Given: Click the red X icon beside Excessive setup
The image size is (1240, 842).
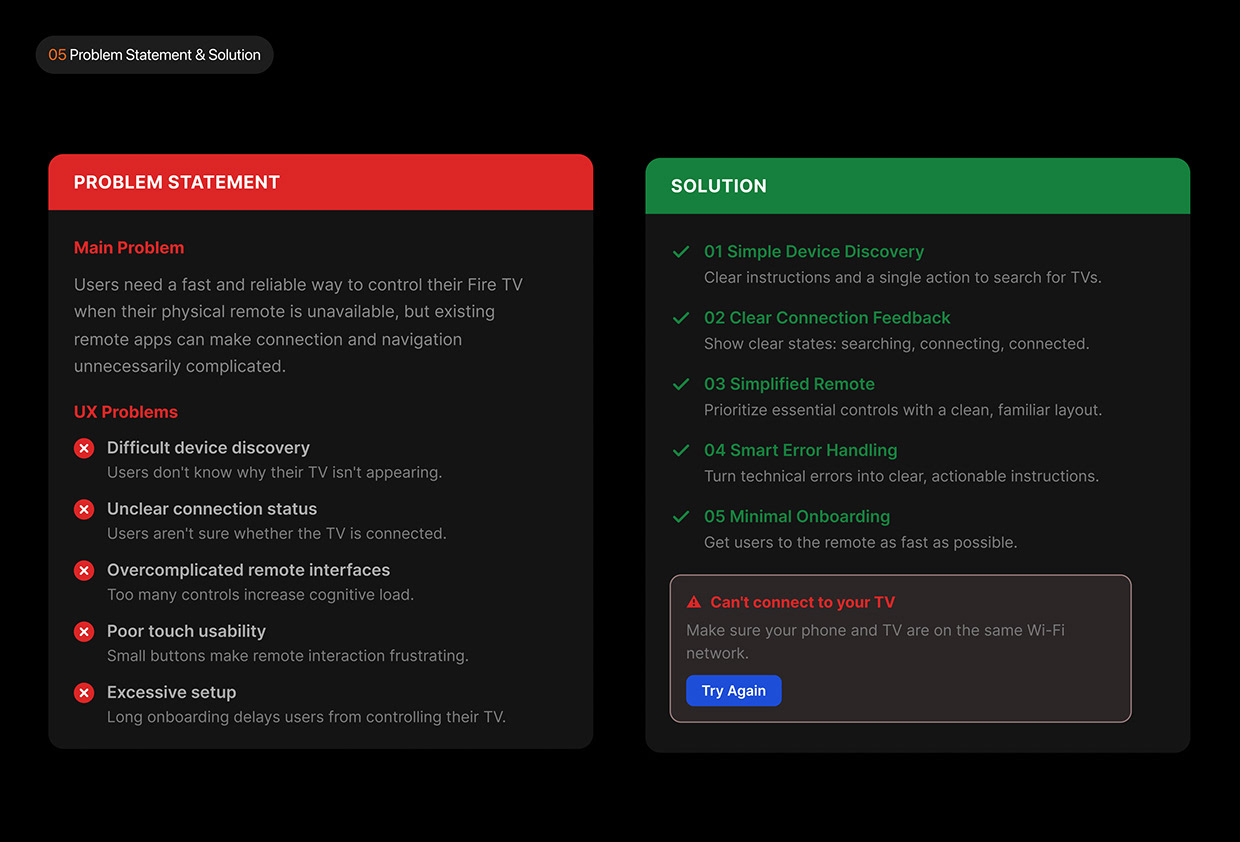Looking at the screenshot, I should pos(84,692).
